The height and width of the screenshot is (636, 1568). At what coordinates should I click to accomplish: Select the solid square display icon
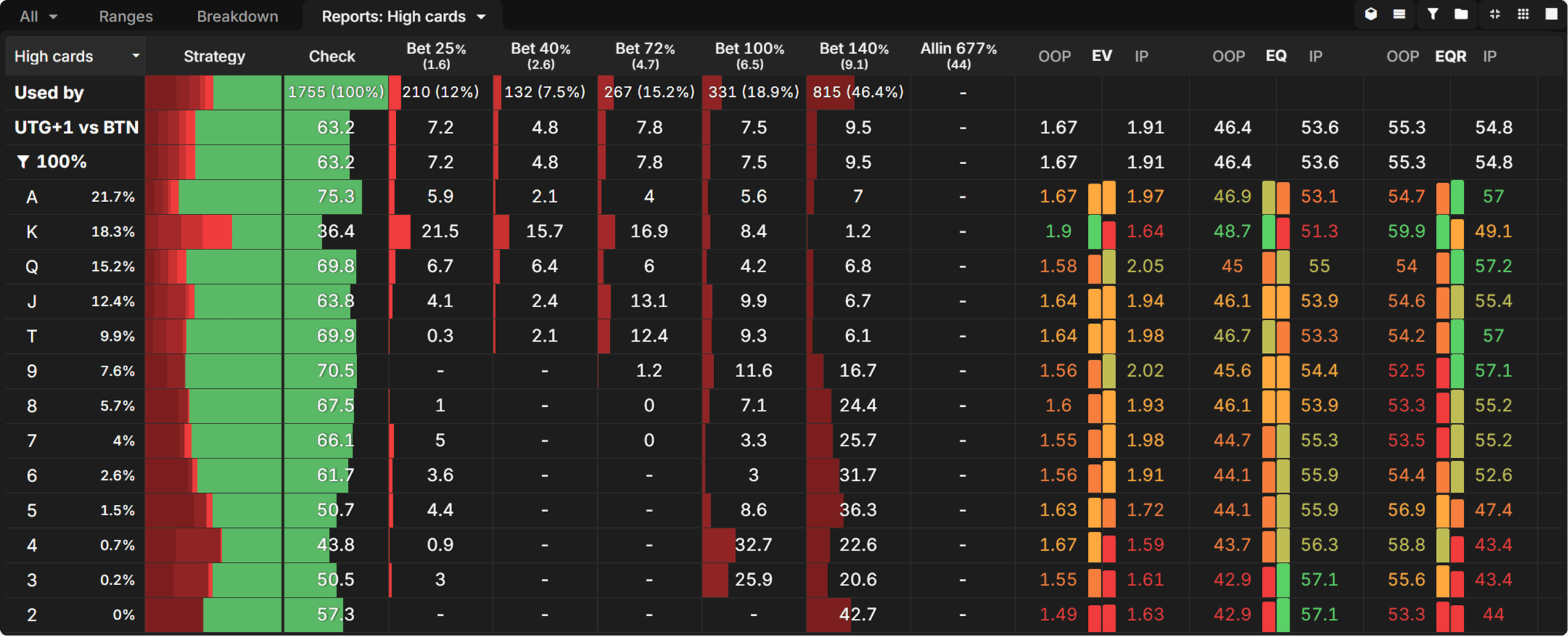pyautogui.click(x=1554, y=13)
